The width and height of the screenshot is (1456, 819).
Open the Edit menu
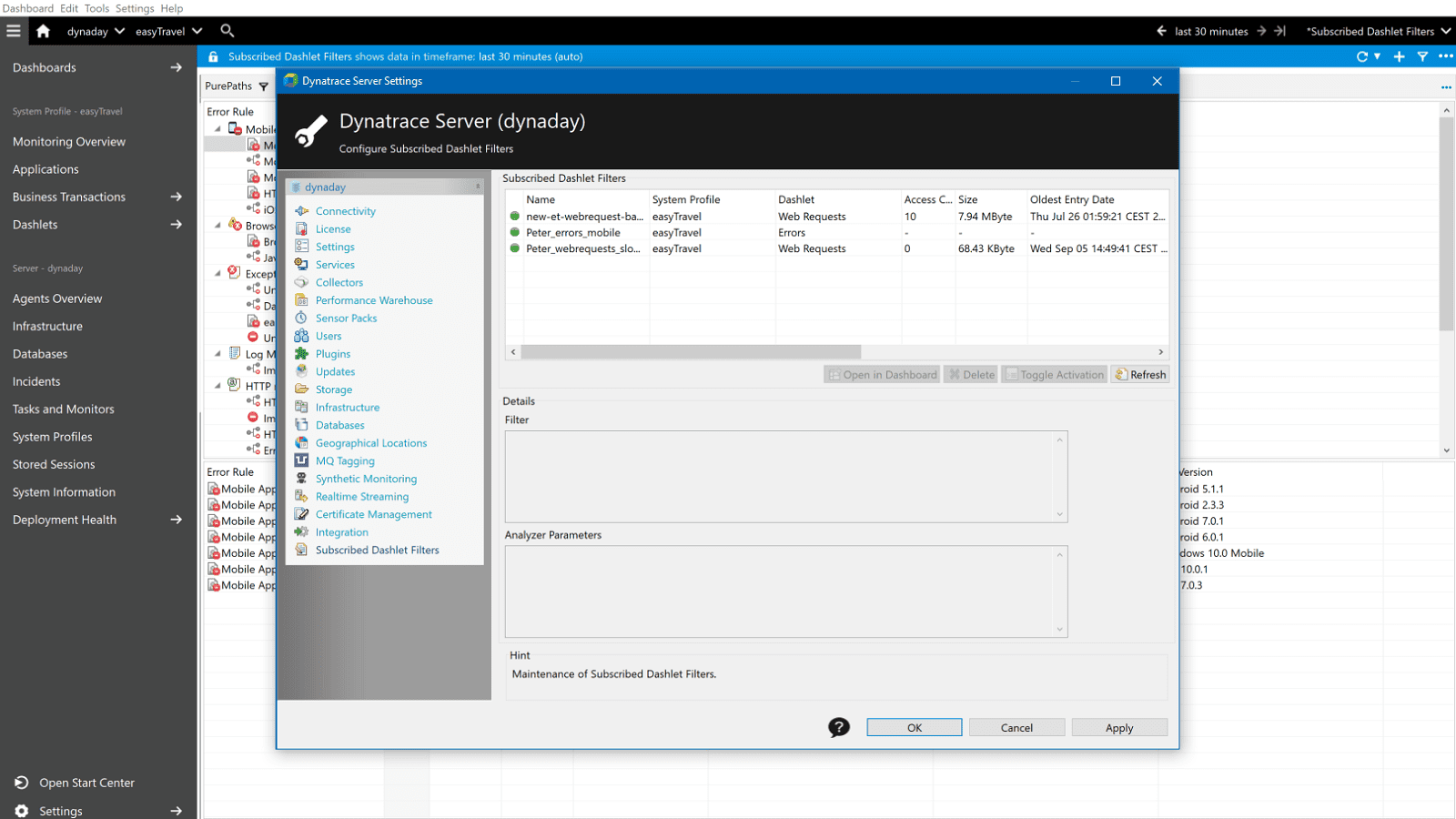coord(69,8)
